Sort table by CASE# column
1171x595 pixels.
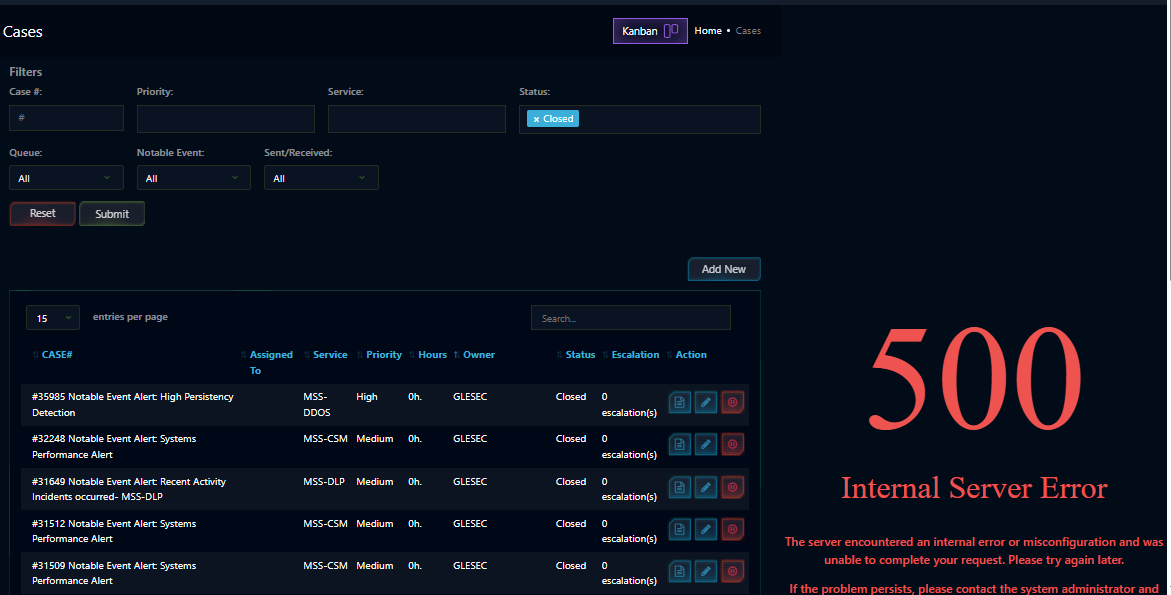[x=56, y=355]
